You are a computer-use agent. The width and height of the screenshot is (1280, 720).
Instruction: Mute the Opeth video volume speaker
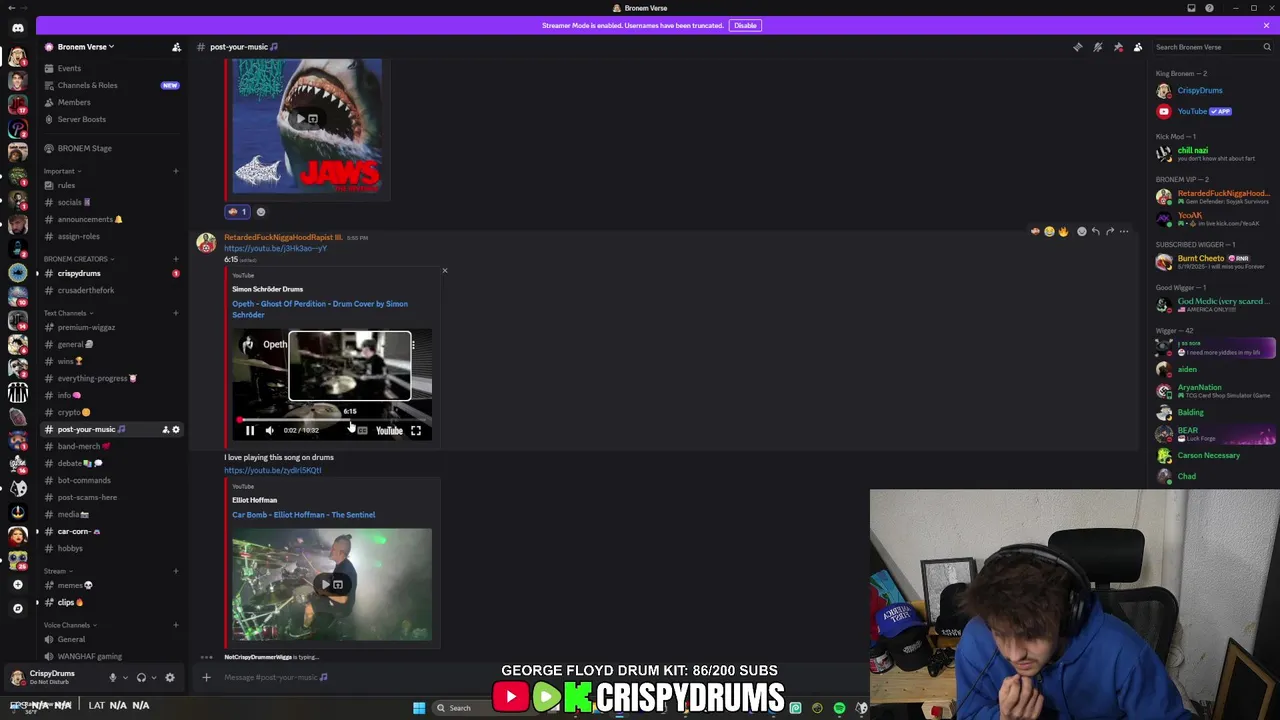point(269,431)
